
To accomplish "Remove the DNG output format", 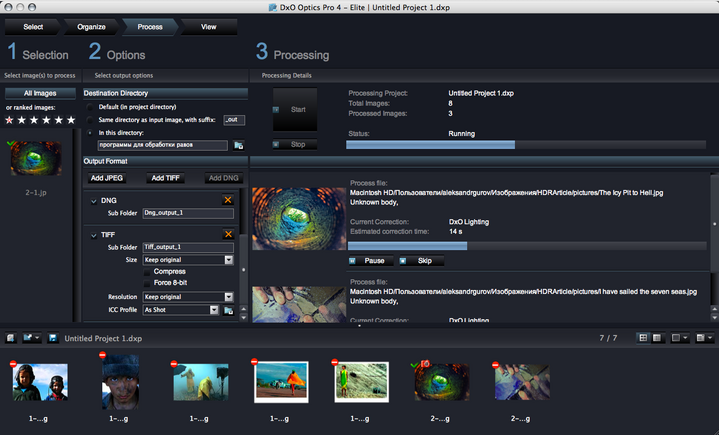I will point(228,200).
